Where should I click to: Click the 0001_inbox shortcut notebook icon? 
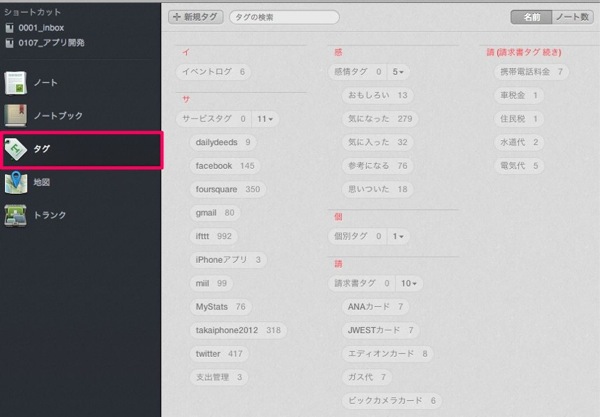(10, 28)
